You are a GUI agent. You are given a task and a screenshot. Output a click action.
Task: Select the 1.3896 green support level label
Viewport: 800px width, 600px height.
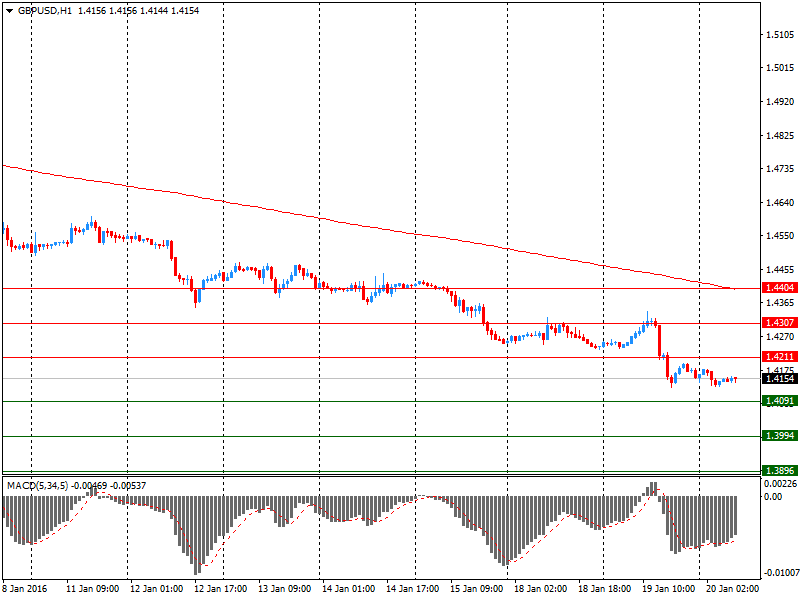780,470
